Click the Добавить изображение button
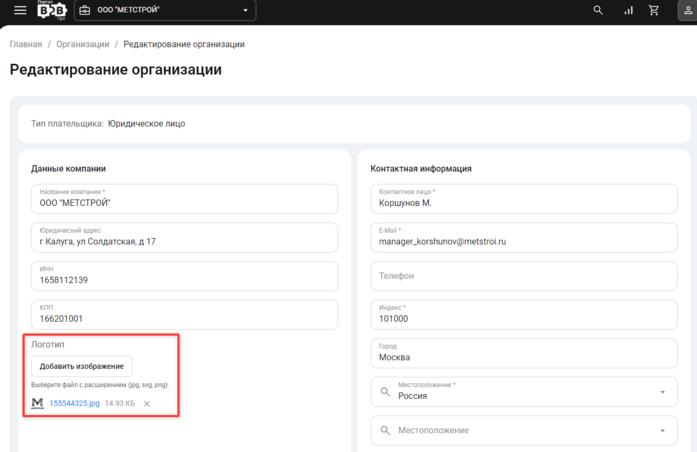This screenshot has width=697, height=452. tap(82, 366)
